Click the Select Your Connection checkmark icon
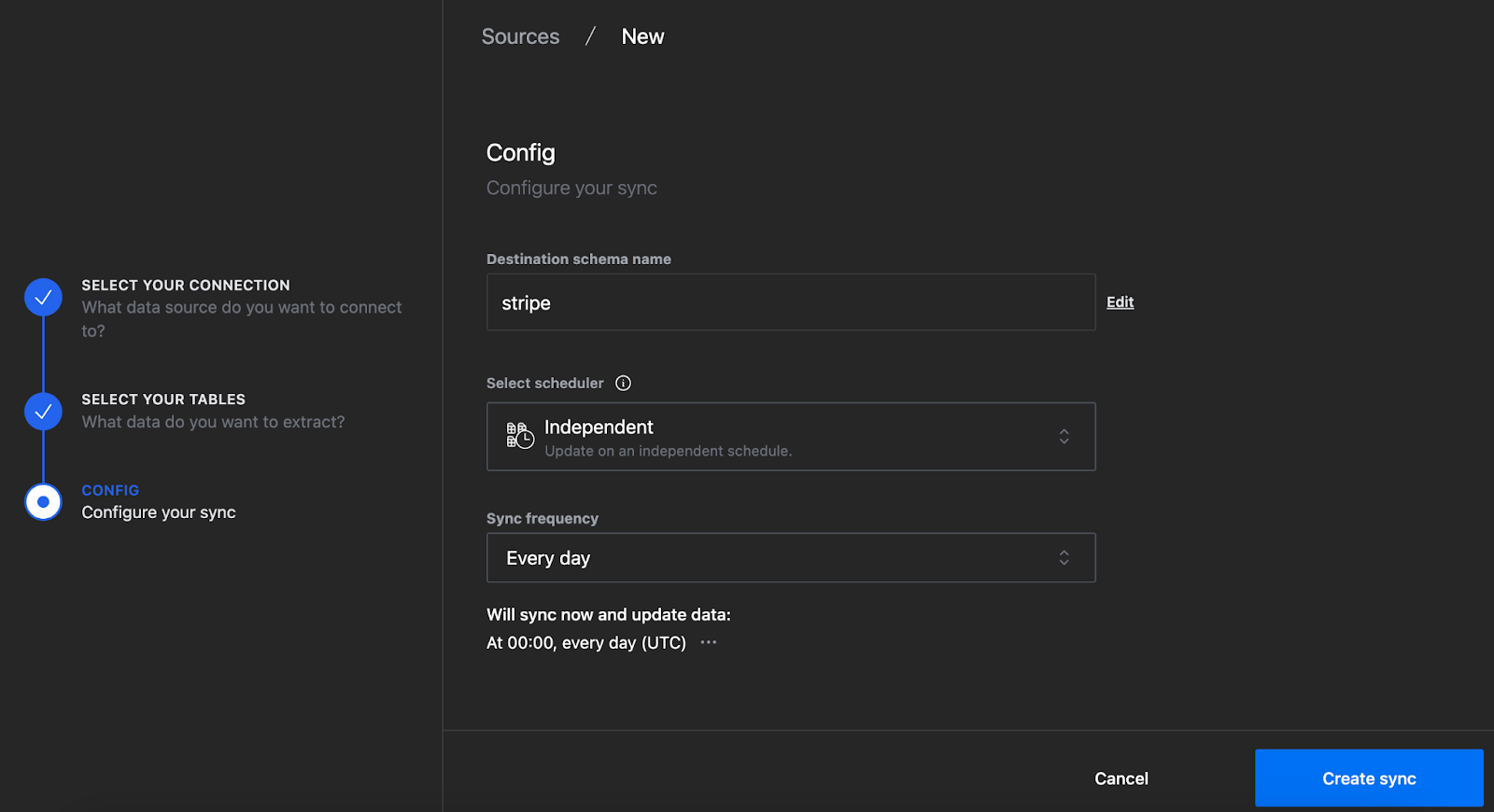Screen dimensions: 1494x812 43,298
